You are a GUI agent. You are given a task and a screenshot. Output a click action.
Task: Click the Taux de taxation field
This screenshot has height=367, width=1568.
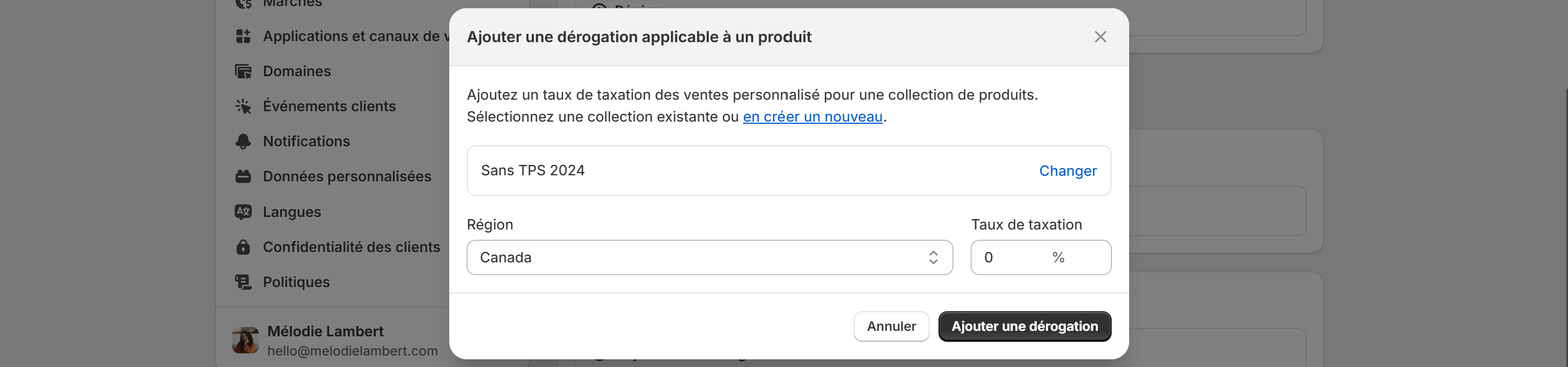(x=1014, y=257)
